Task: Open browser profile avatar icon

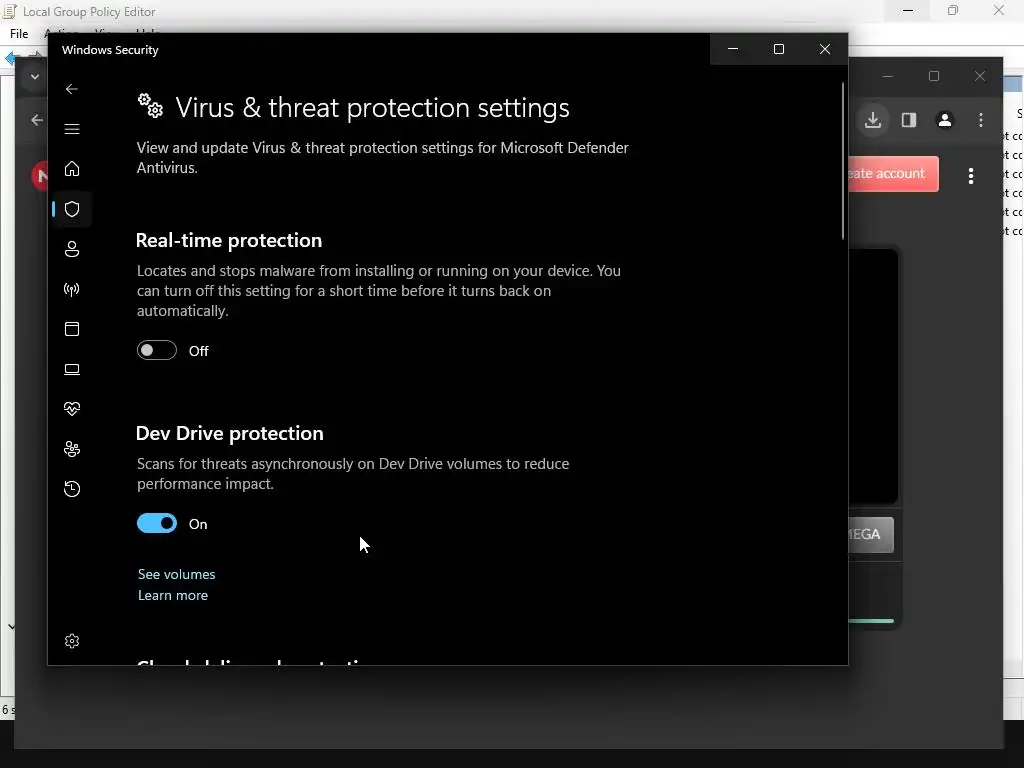Action: pos(944,120)
